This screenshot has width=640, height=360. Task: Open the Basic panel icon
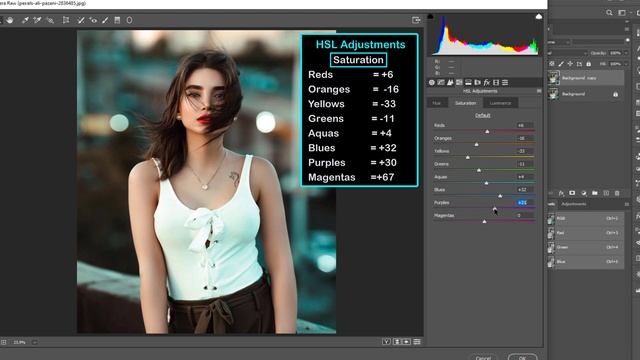click(x=431, y=82)
